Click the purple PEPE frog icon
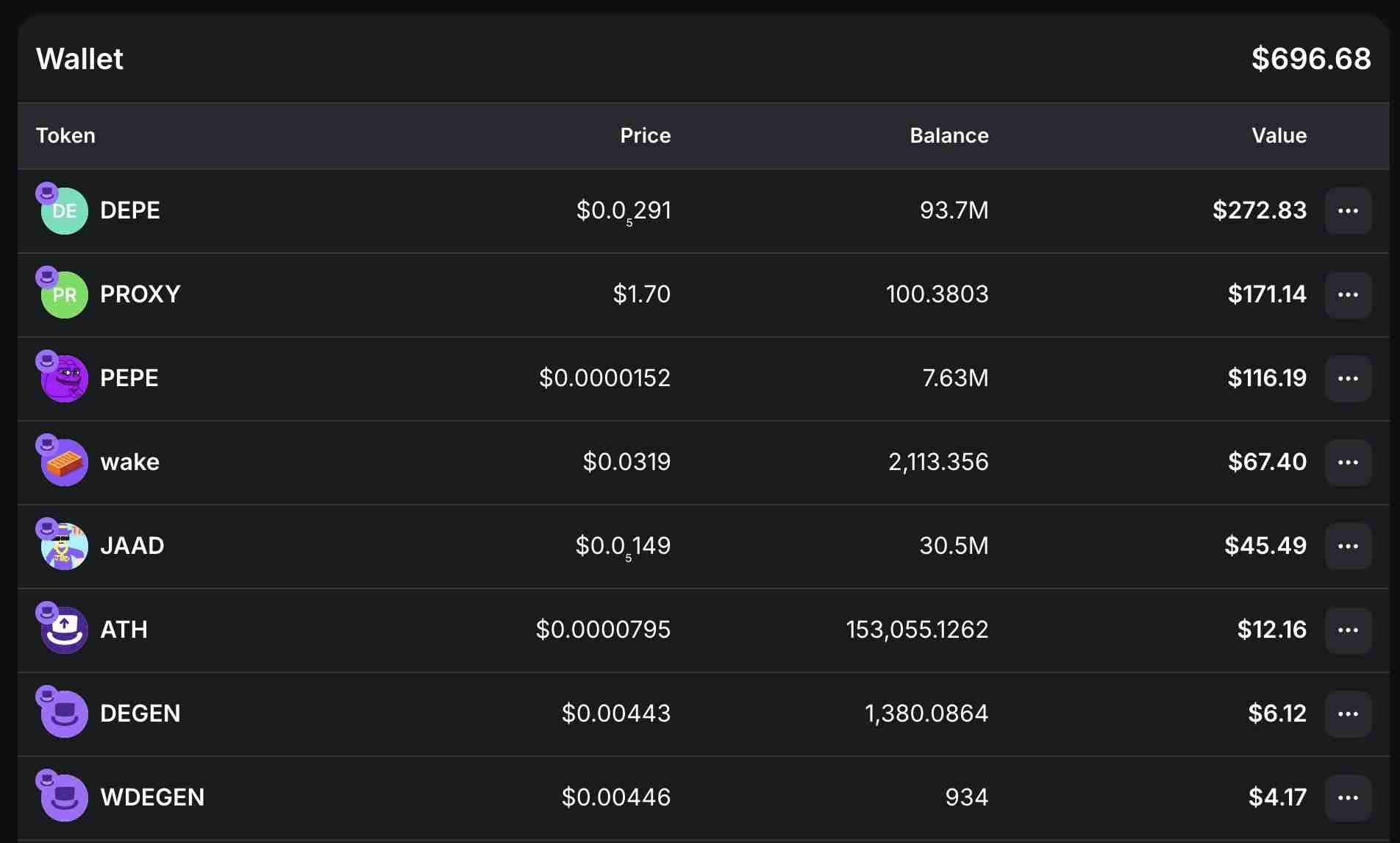This screenshot has width=1400, height=843. click(x=65, y=379)
